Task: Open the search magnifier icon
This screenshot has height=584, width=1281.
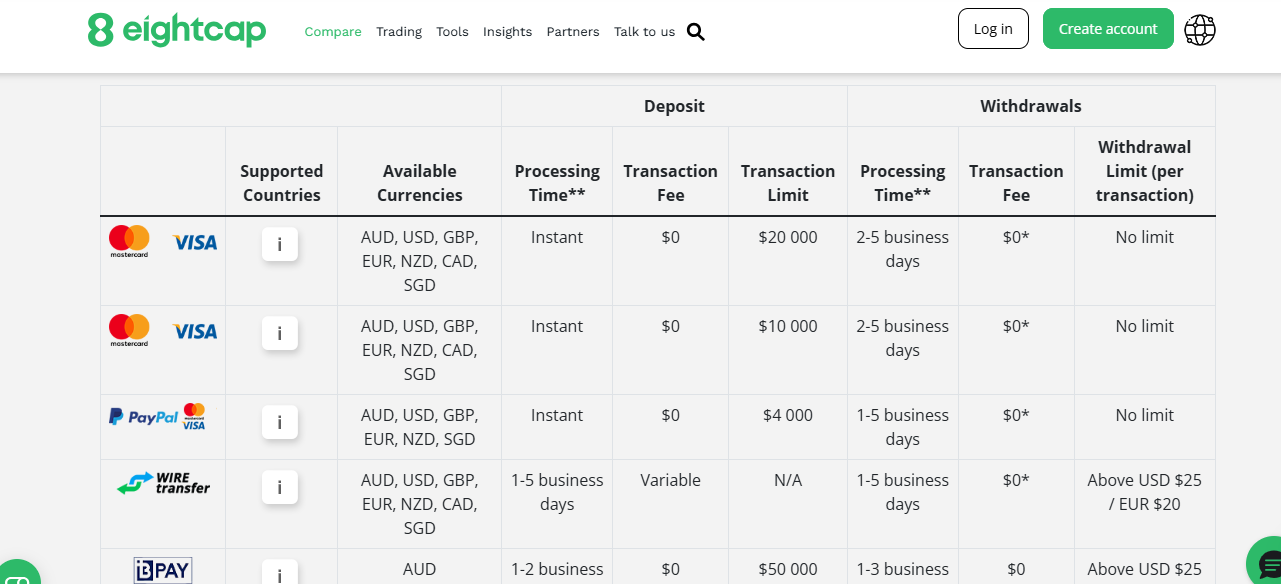Action: click(x=696, y=32)
